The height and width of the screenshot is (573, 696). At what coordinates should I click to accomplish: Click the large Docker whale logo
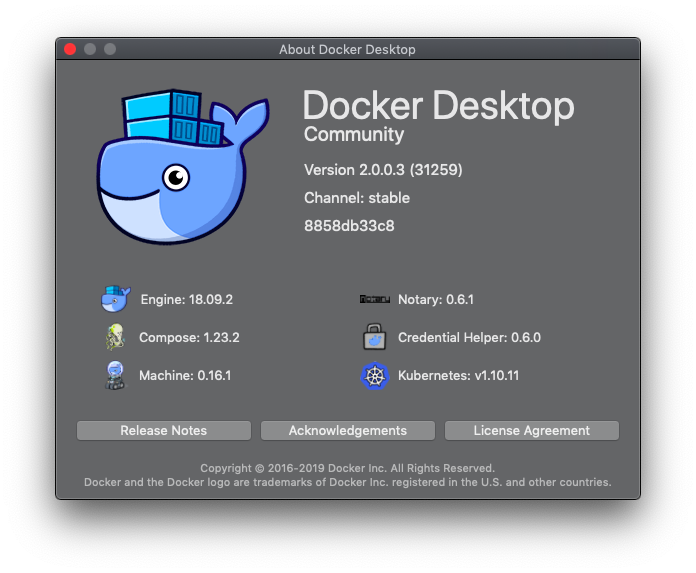coord(183,166)
